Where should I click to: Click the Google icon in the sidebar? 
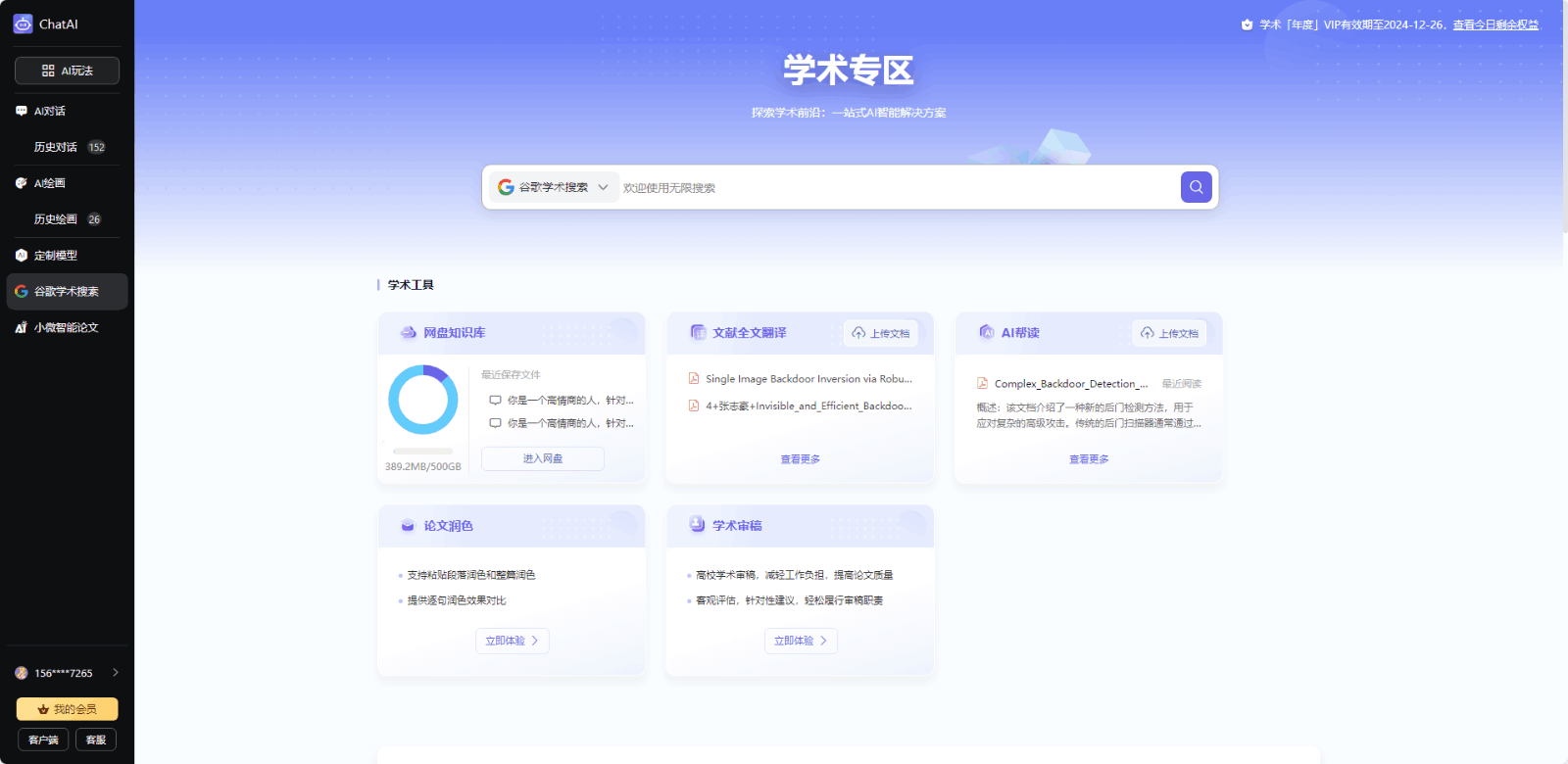pos(22,292)
